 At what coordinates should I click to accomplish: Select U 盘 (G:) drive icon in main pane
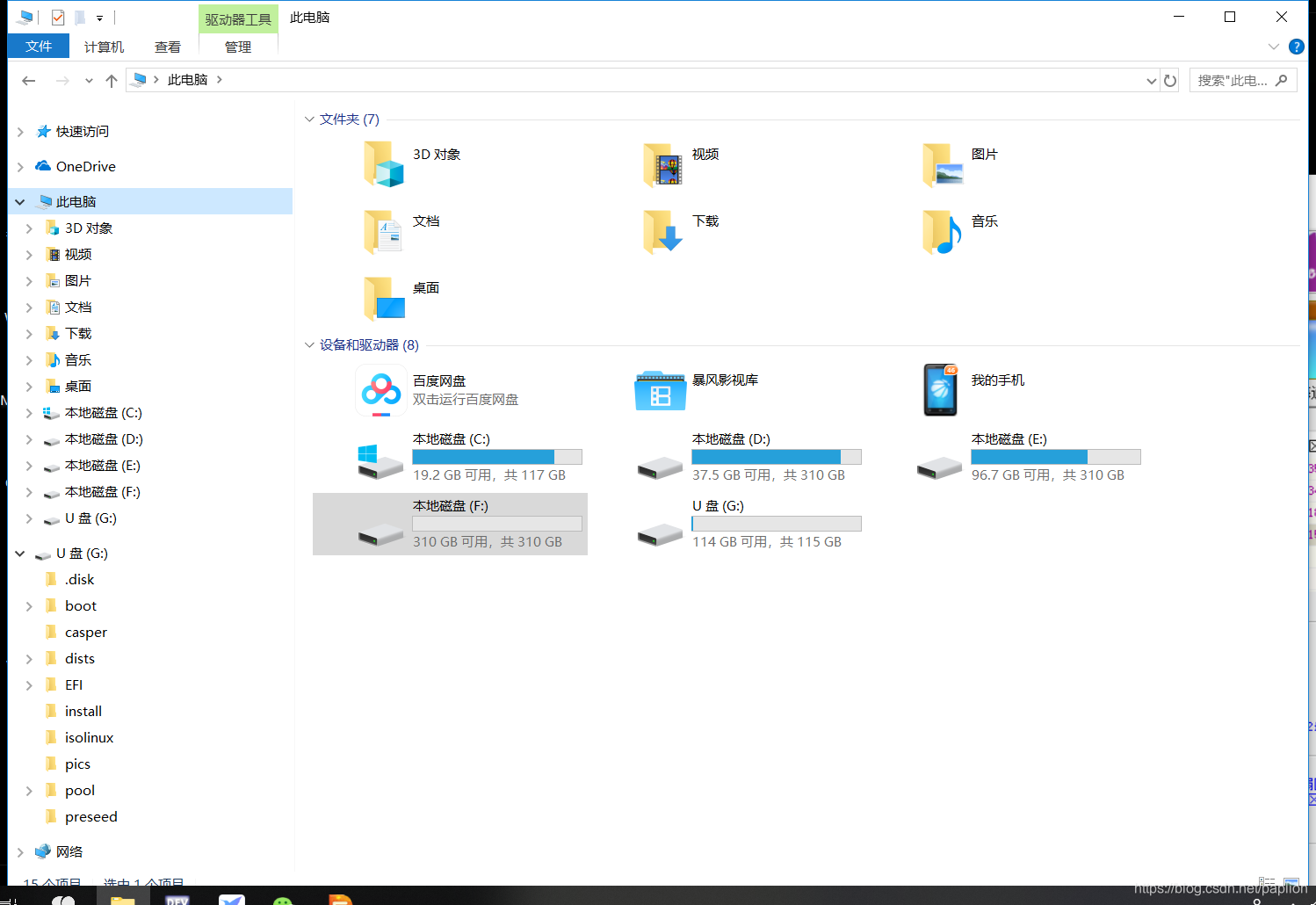pos(661,534)
